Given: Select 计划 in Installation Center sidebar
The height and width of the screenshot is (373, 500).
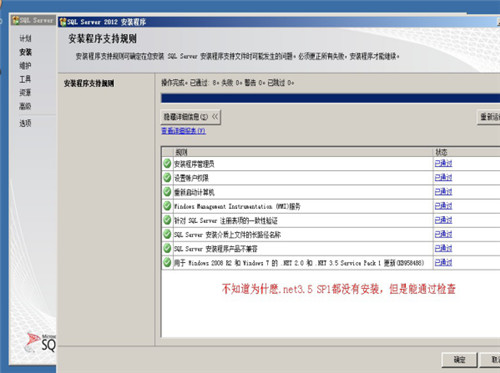Looking at the screenshot, I should (25, 38).
